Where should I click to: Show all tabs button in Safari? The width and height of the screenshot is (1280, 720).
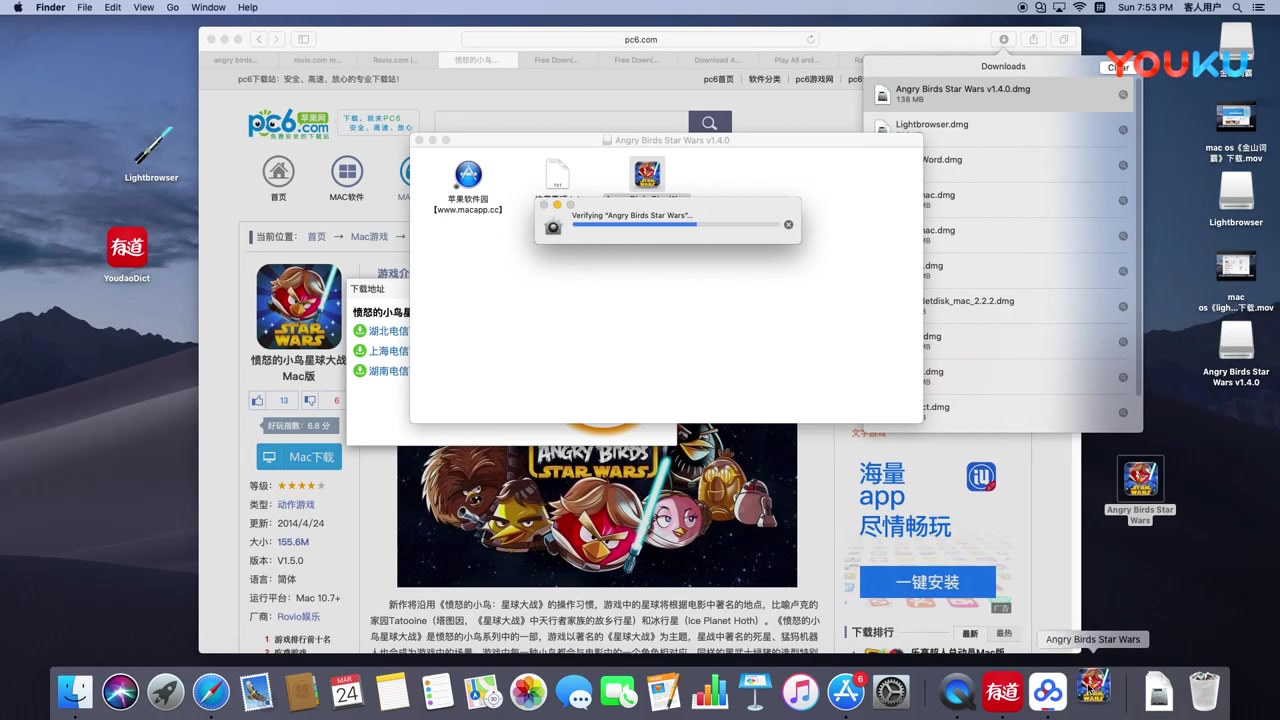[1064, 39]
